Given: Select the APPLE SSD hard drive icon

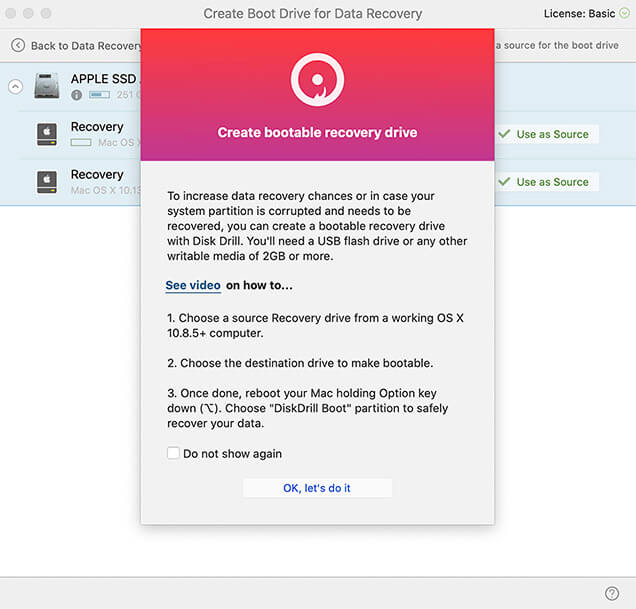Looking at the screenshot, I should (x=47, y=85).
